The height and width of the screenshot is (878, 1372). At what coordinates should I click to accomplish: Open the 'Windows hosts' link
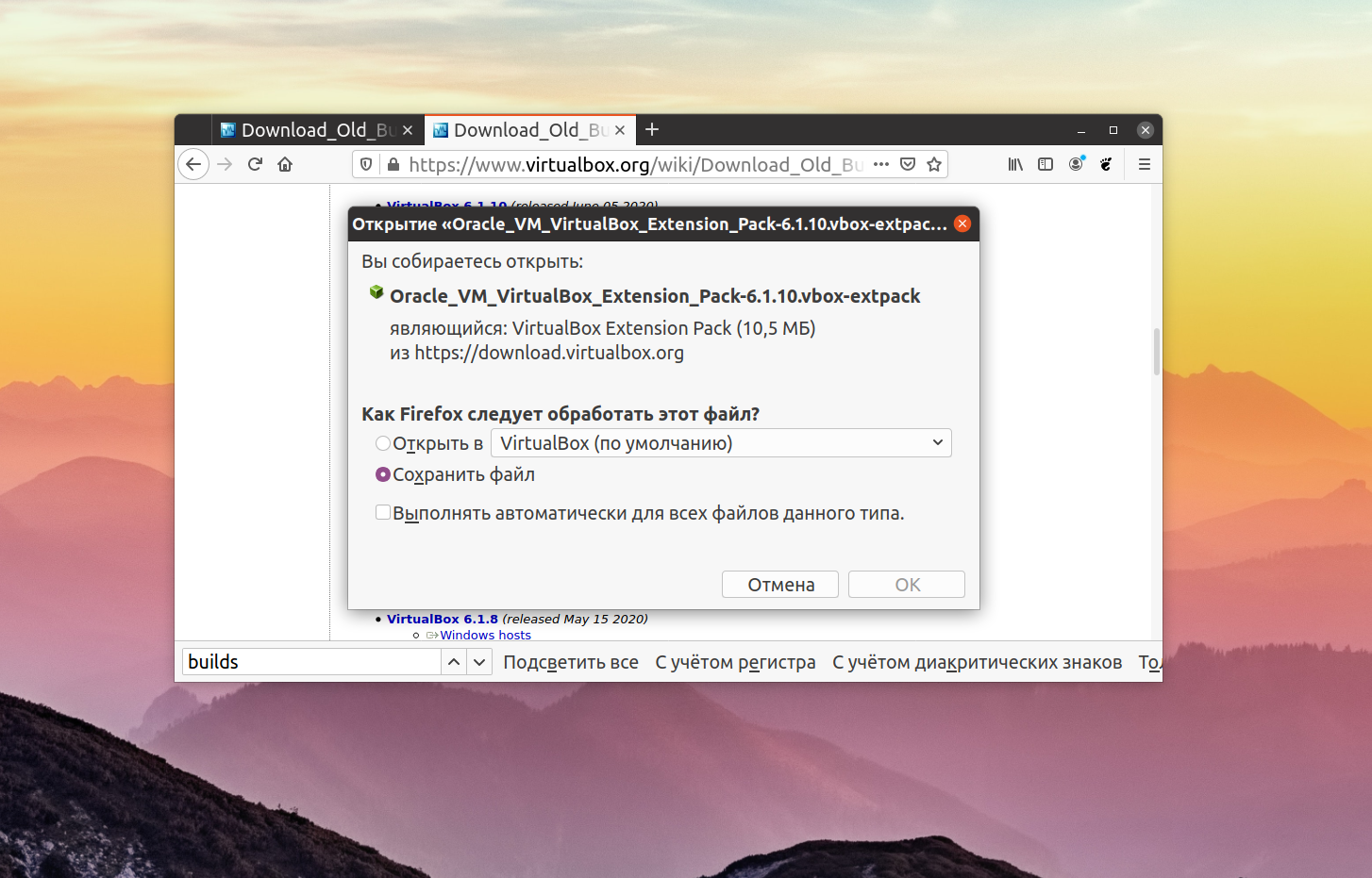485,635
